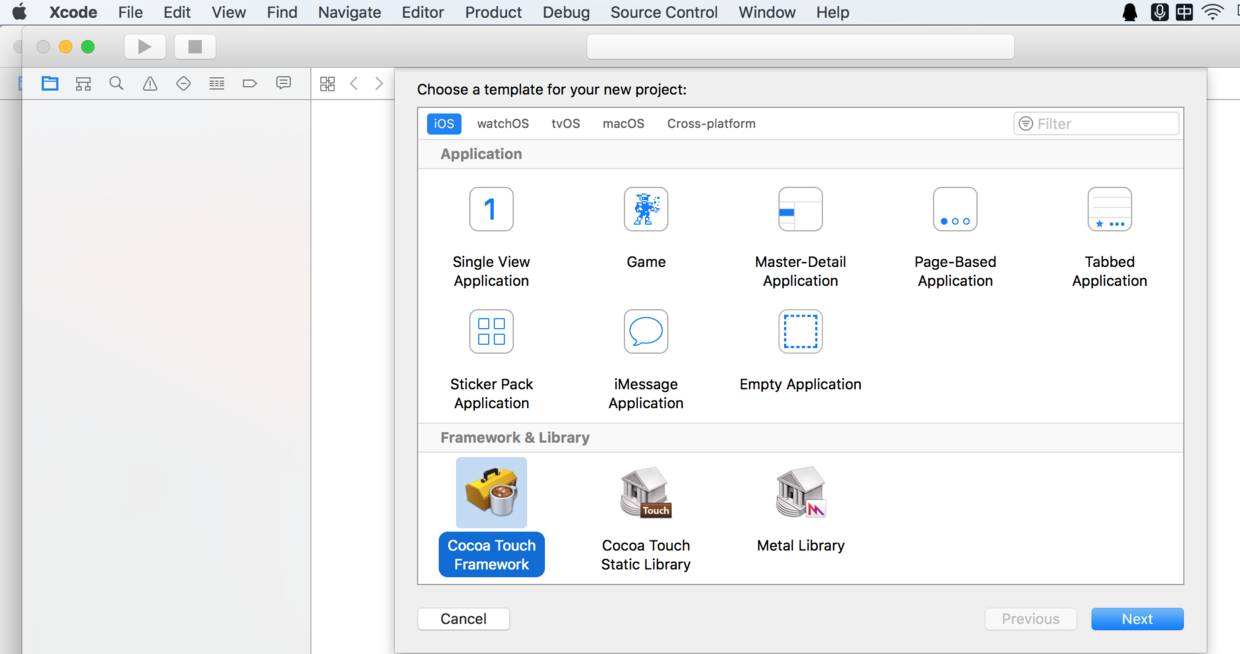Open the Product menu

[x=493, y=12]
